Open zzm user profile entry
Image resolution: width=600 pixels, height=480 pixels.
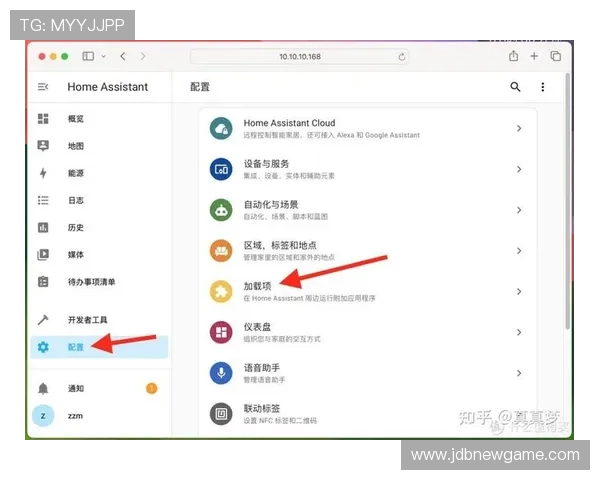click(x=99, y=416)
